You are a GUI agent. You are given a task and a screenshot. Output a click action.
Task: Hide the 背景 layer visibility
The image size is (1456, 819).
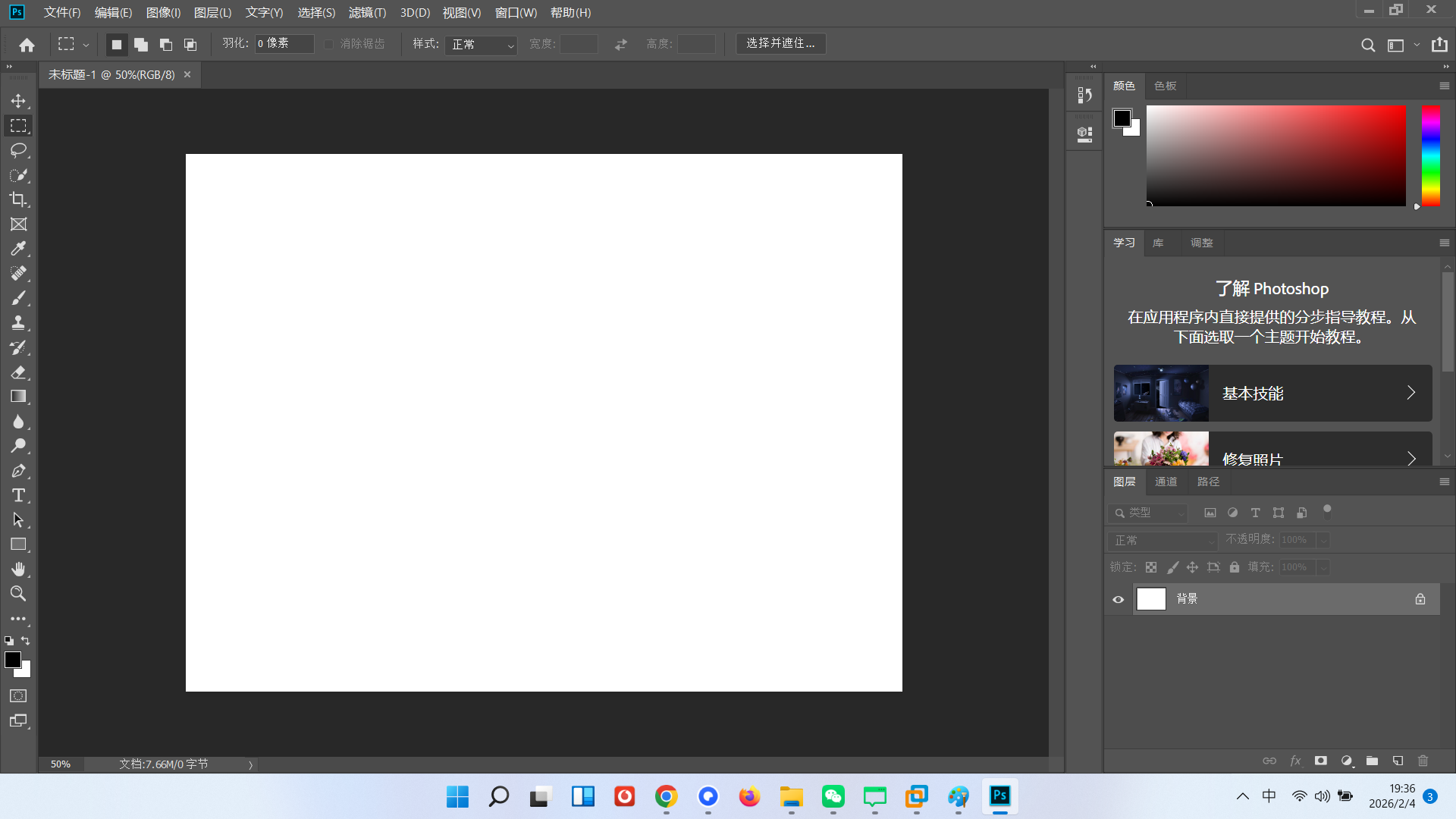point(1119,599)
